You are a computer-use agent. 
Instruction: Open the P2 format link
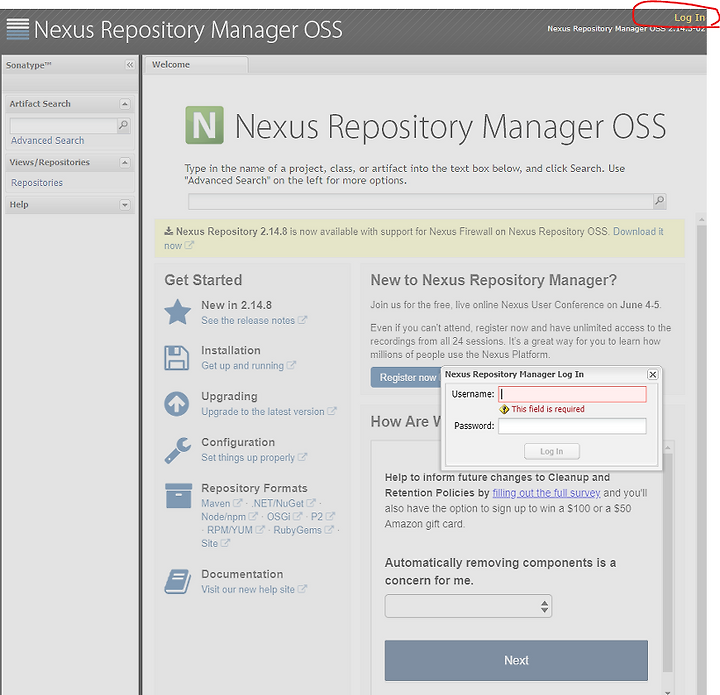(x=317, y=517)
